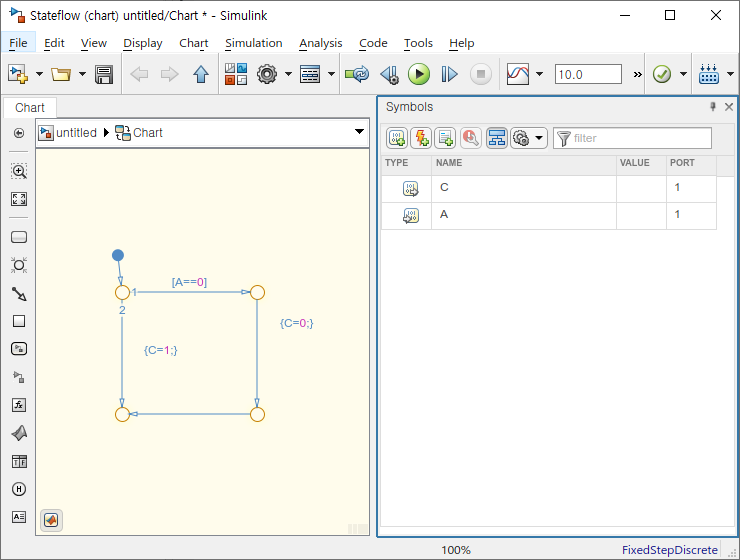Click the Open folder icon
The width and height of the screenshot is (740, 560).
61,74
